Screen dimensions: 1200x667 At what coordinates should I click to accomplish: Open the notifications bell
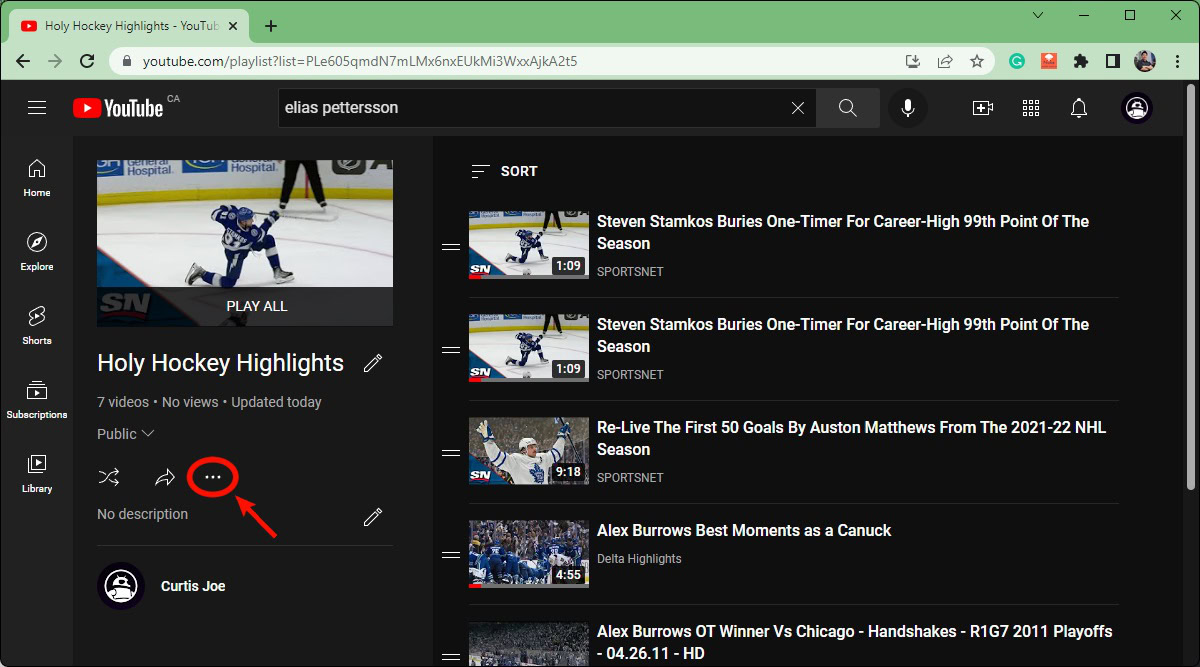pos(1079,108)
